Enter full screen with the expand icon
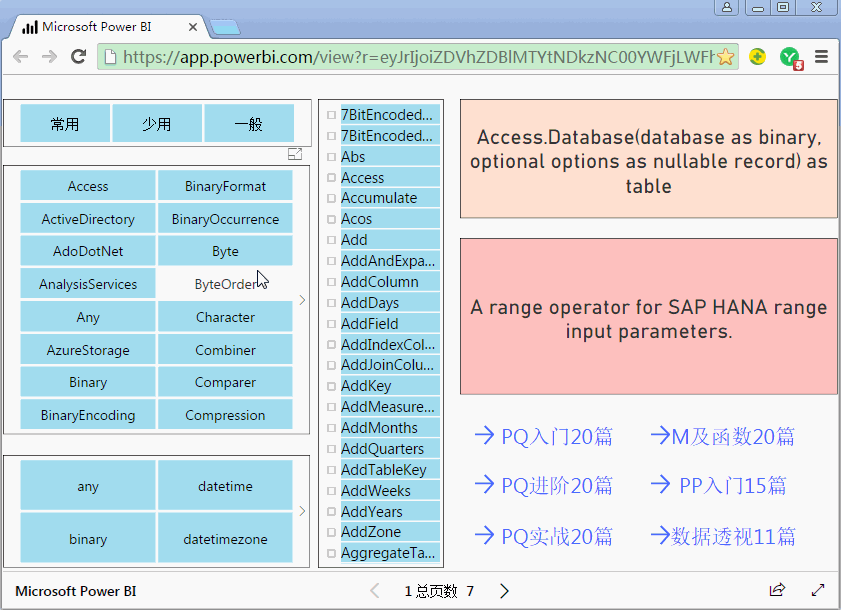841x610 pixels. pyautogui.click(x=818, y=590)
